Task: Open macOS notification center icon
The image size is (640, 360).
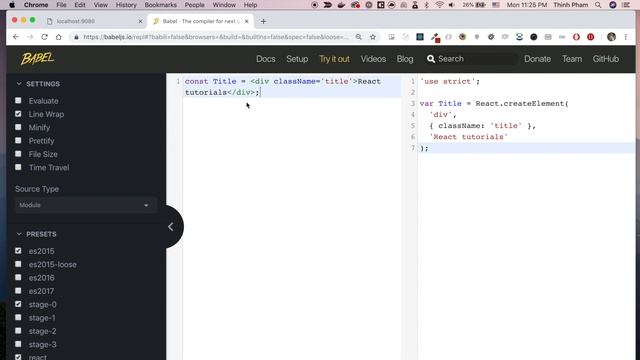Action: point(626,5)
